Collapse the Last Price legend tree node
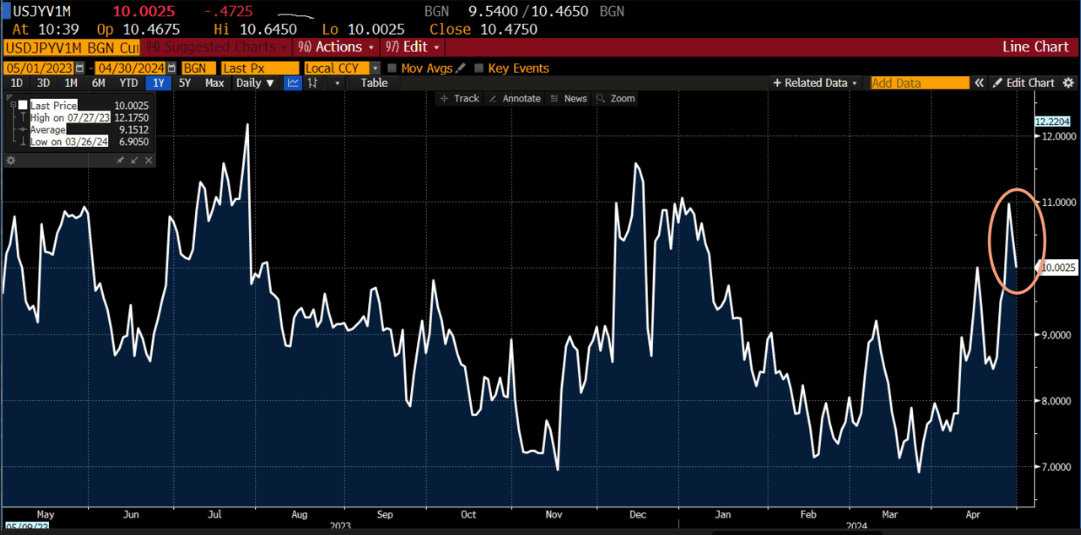 pyautogui.click(x=12, y=105)
